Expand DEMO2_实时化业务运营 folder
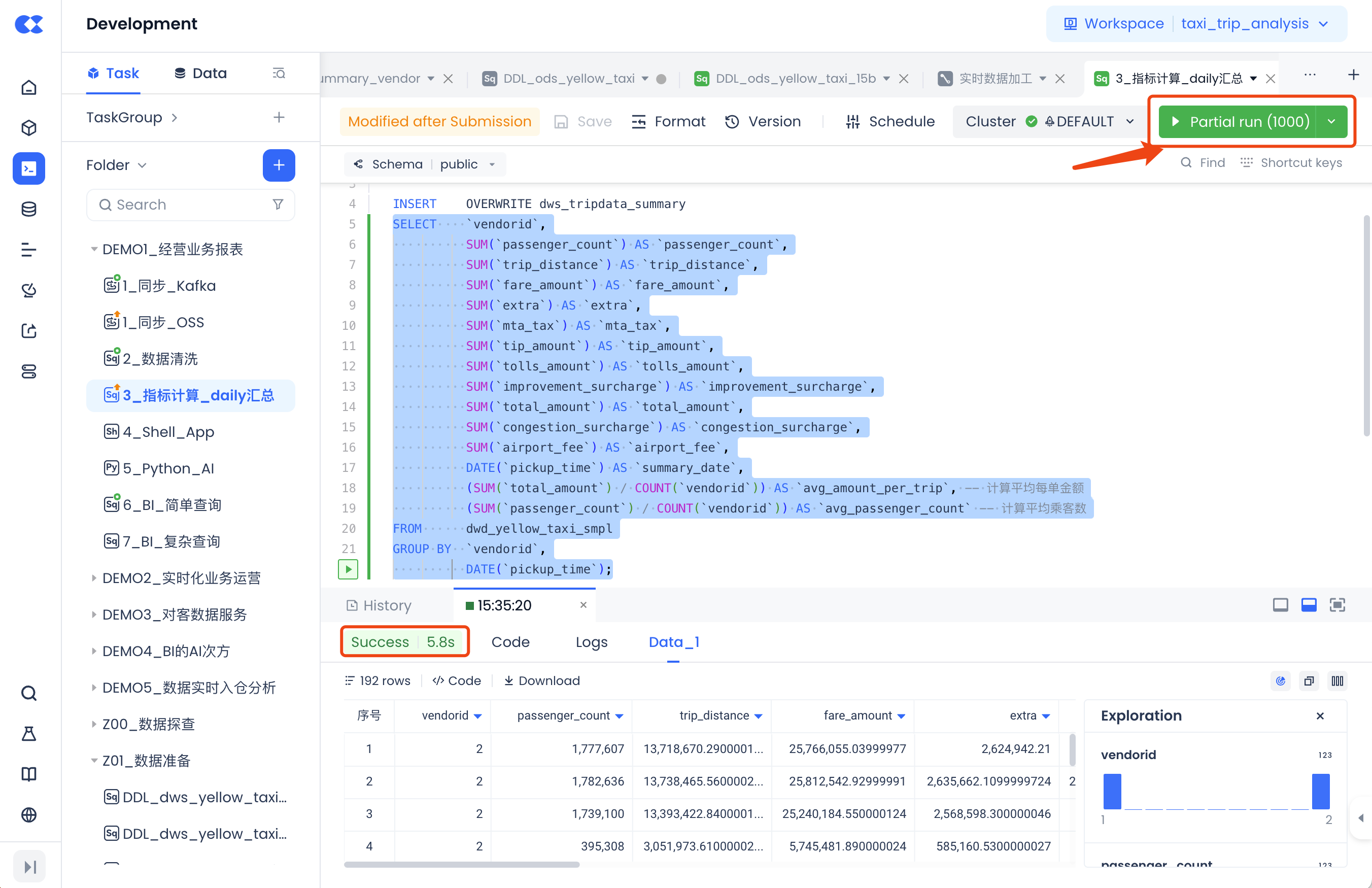Viewport: 1372px width, 888px height. (x=93, y=578)
